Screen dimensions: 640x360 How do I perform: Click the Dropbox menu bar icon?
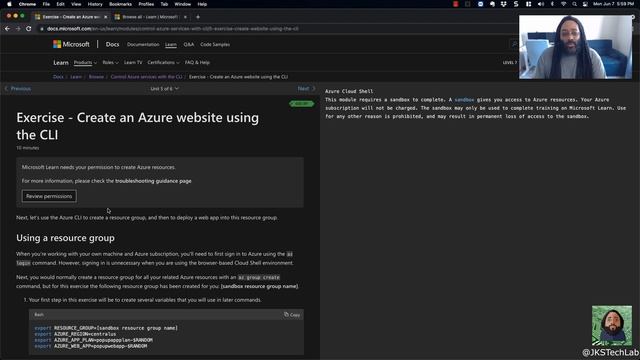pyautogui.click(x=504, y=4)
